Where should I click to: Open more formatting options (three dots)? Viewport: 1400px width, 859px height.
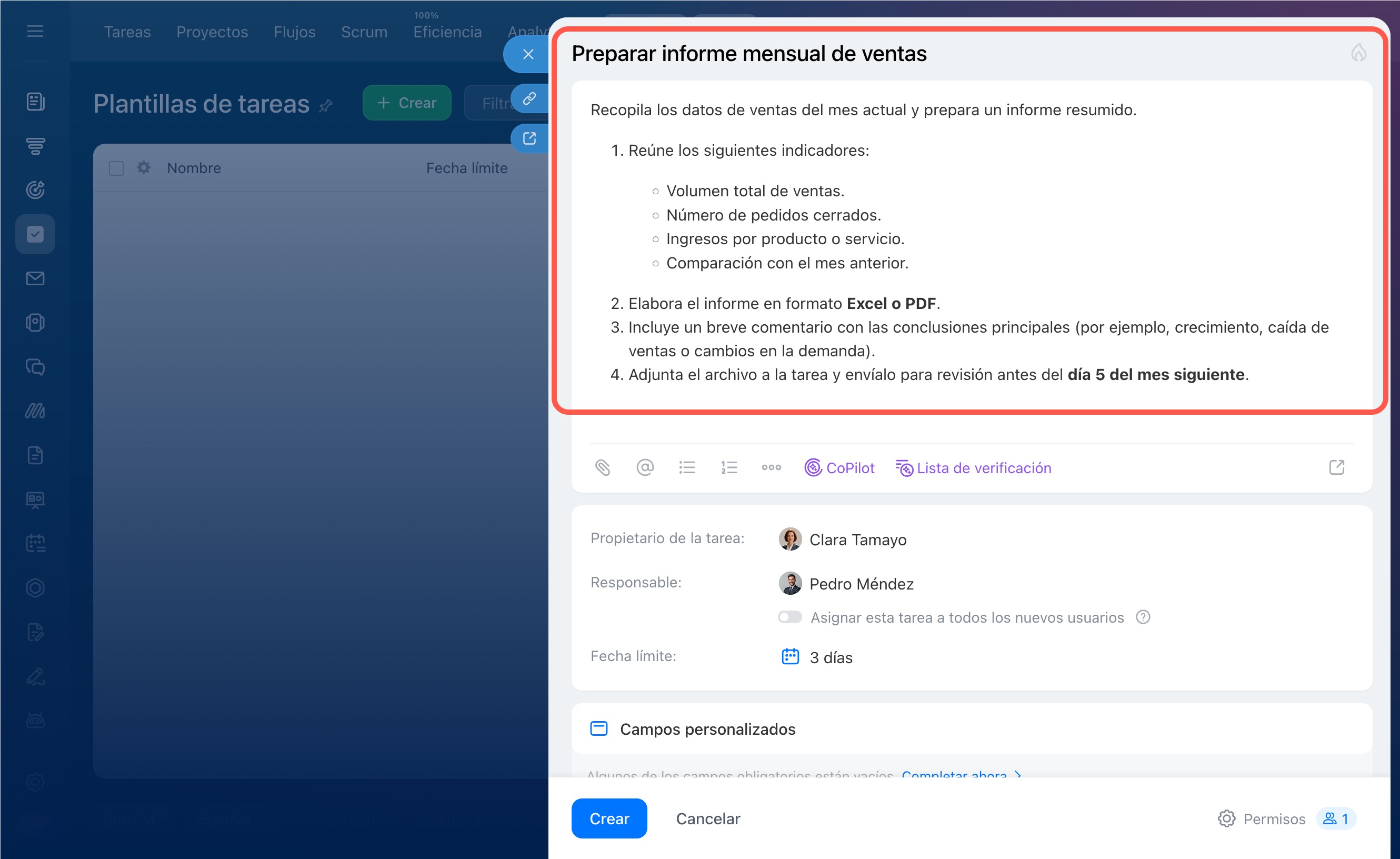tap(771, 467)
